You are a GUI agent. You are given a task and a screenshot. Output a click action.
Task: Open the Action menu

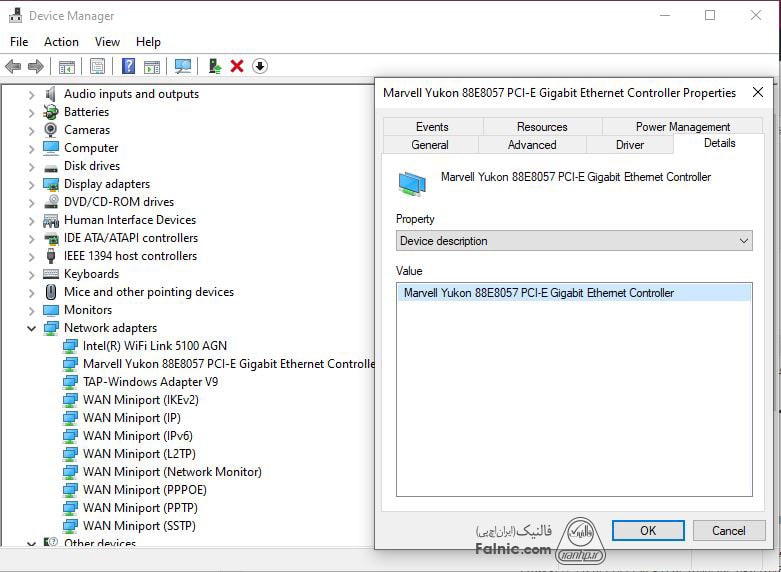point(61,42)
